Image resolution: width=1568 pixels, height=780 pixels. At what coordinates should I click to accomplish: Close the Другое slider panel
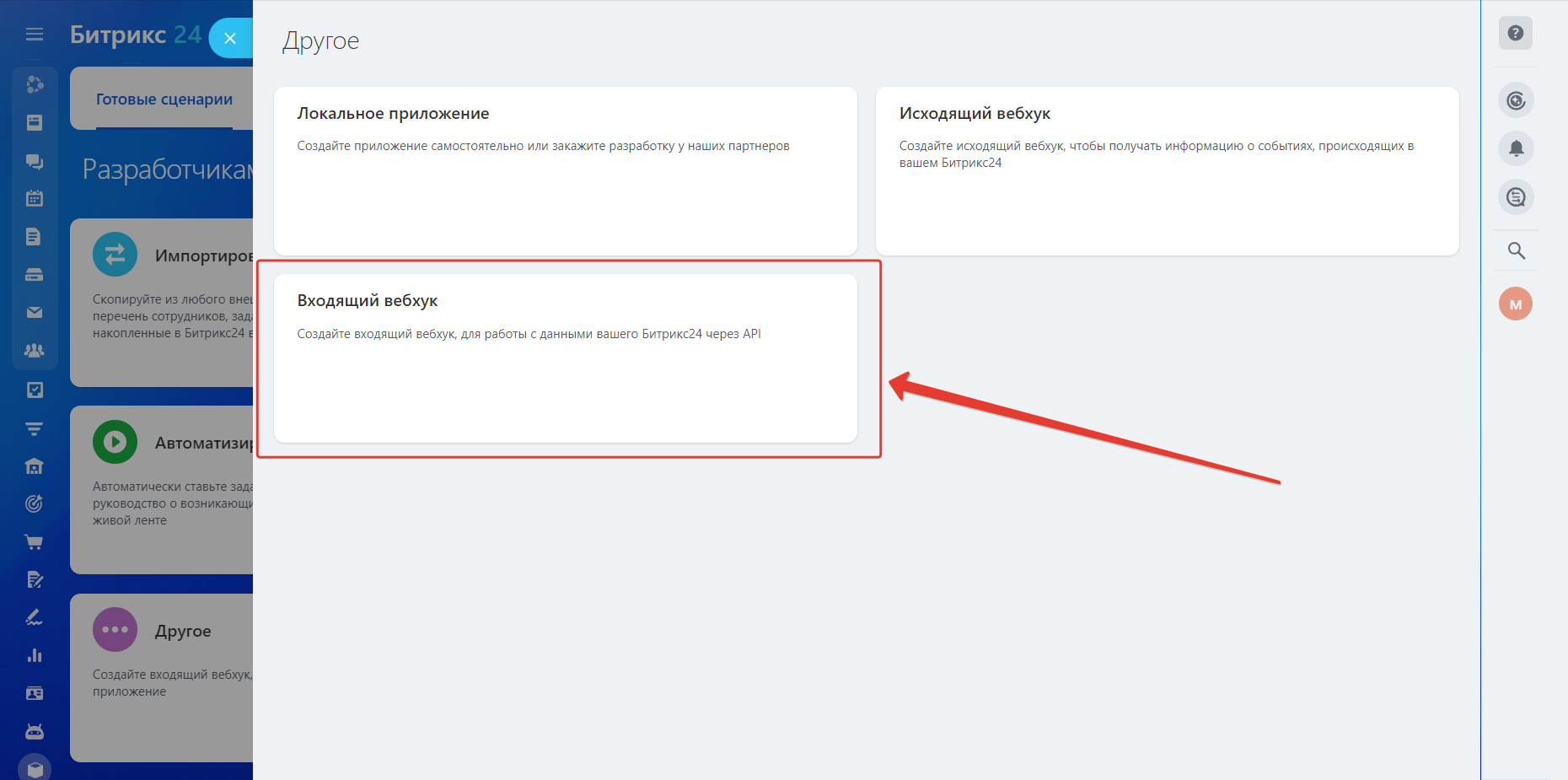(x=230, y=38)
